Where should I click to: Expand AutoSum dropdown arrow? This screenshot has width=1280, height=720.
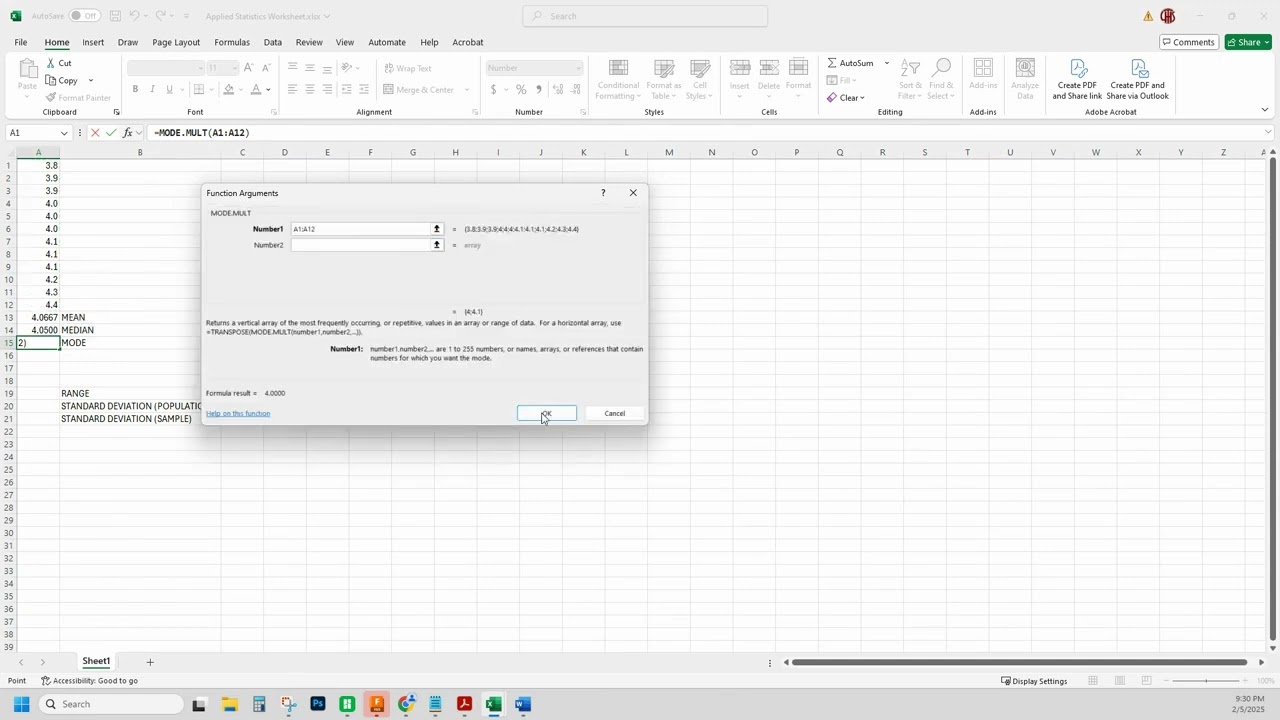coord(886,63)
